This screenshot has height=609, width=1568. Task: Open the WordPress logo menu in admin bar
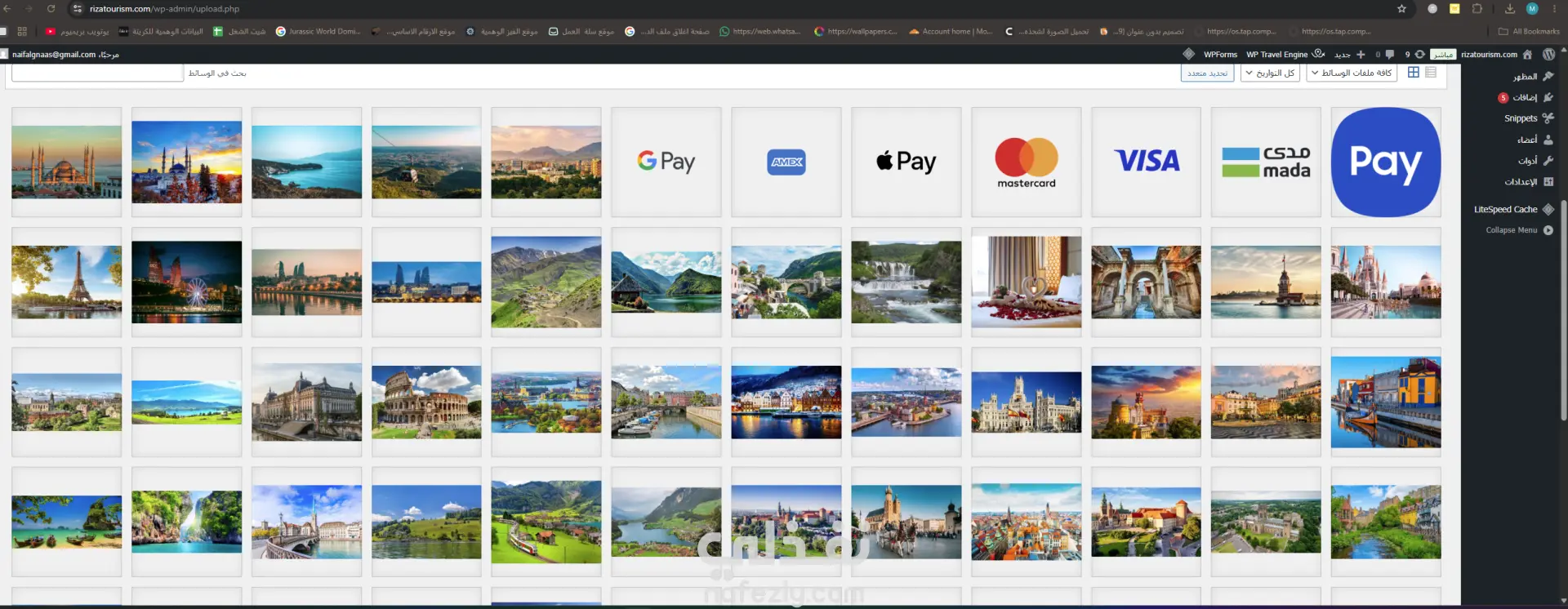click(x=1548, y=55)
